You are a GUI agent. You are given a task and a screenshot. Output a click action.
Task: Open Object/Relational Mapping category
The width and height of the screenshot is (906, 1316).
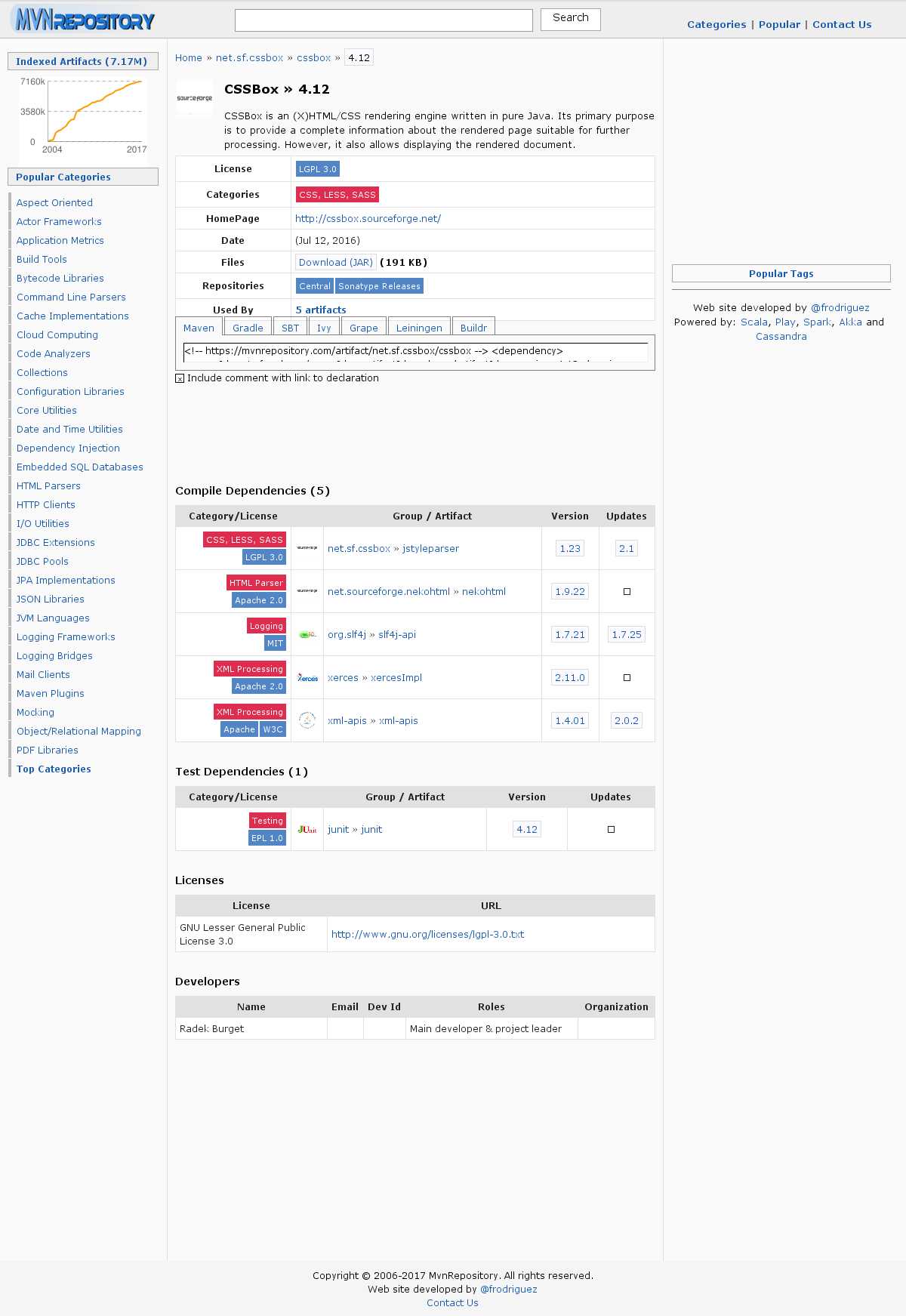[79, 732]
